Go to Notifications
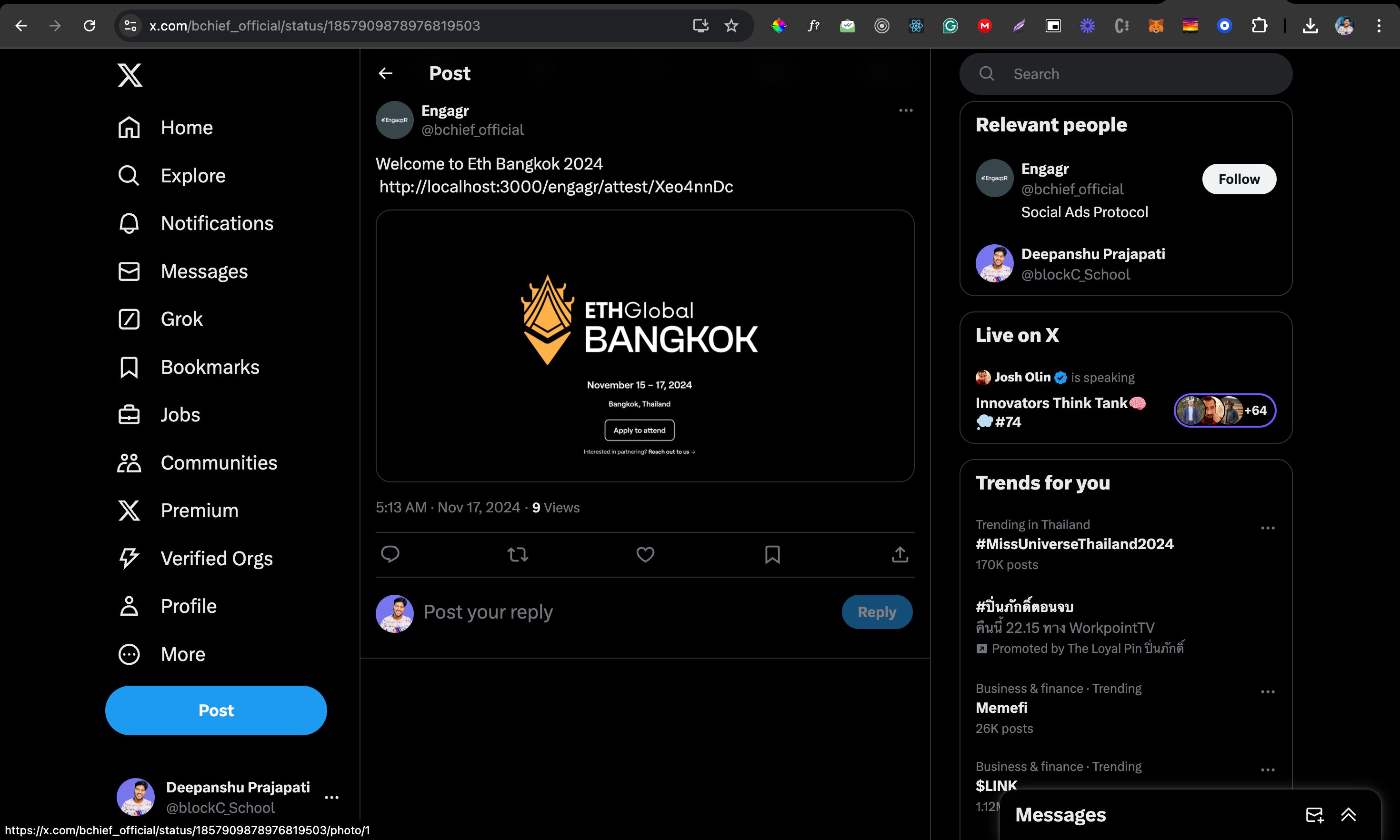This screenshot has height=840, width=1400. click(x=195, y=224)
